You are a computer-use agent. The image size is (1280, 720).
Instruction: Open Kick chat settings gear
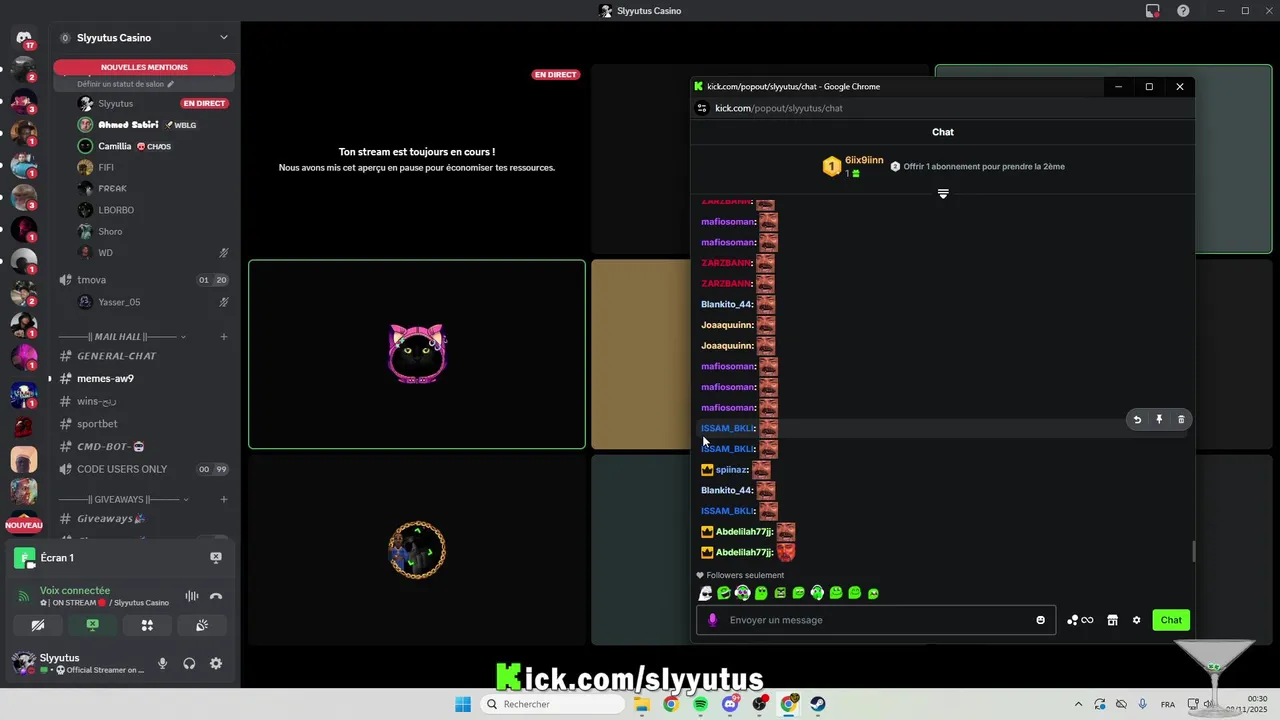(1136, 620)
